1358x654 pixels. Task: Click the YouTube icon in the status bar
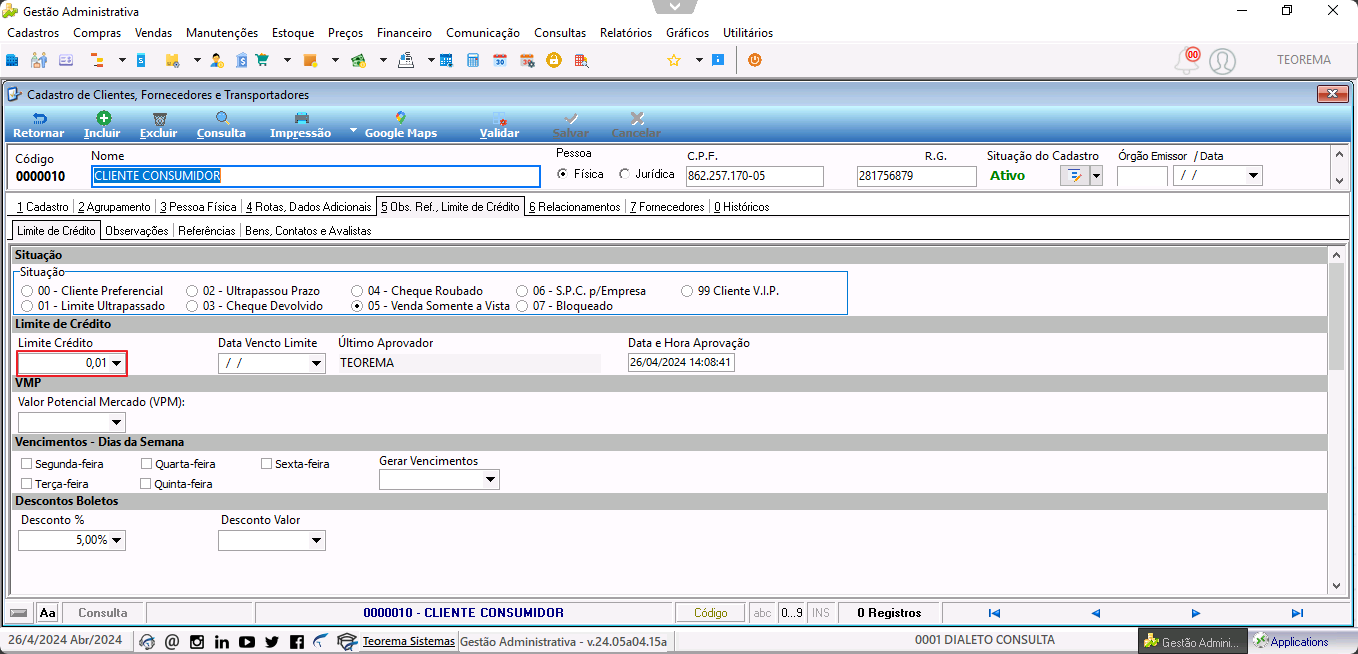point(246,641)
